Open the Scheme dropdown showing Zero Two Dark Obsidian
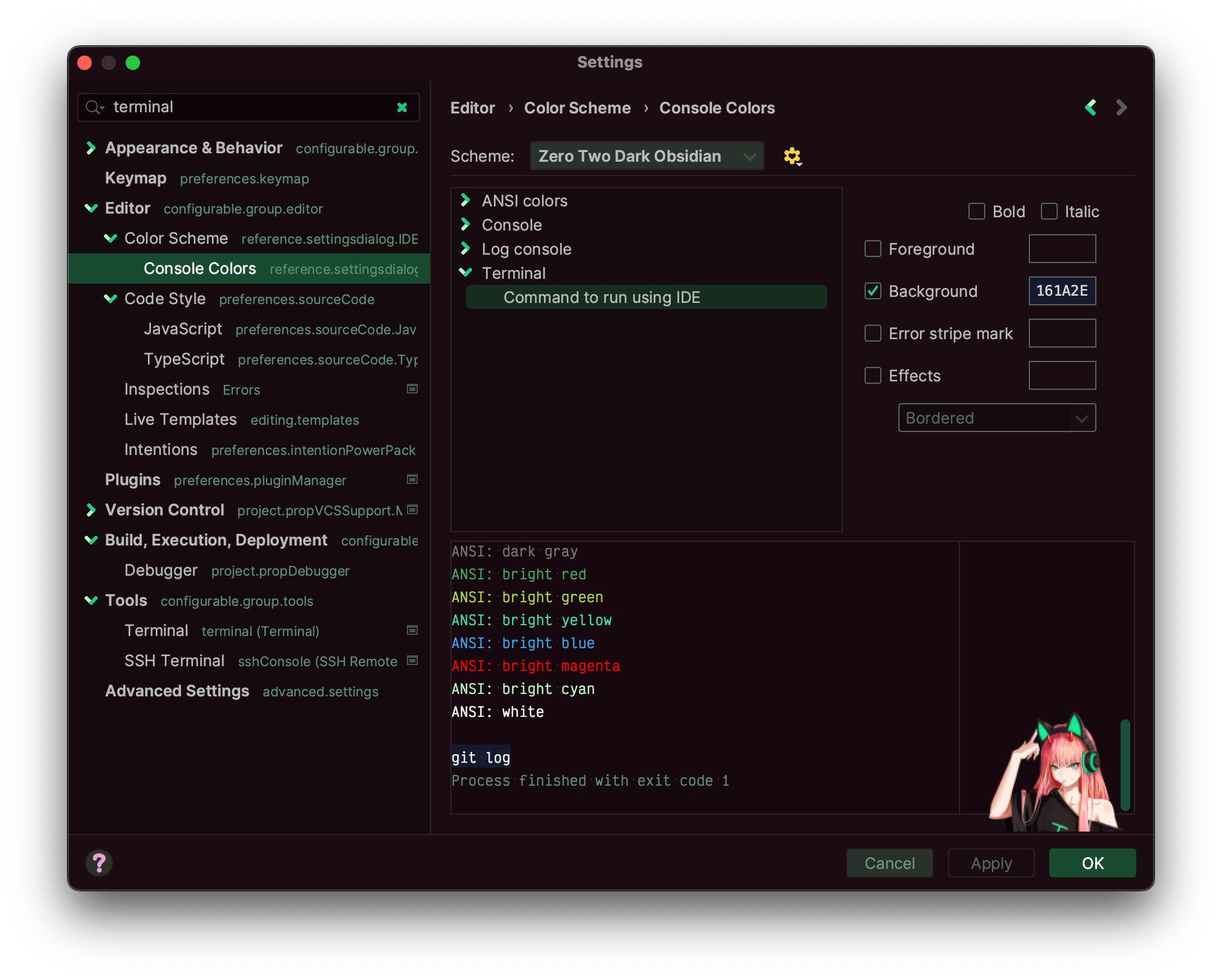The height and width of the screenshot is (980, 1222). [646, 156]
